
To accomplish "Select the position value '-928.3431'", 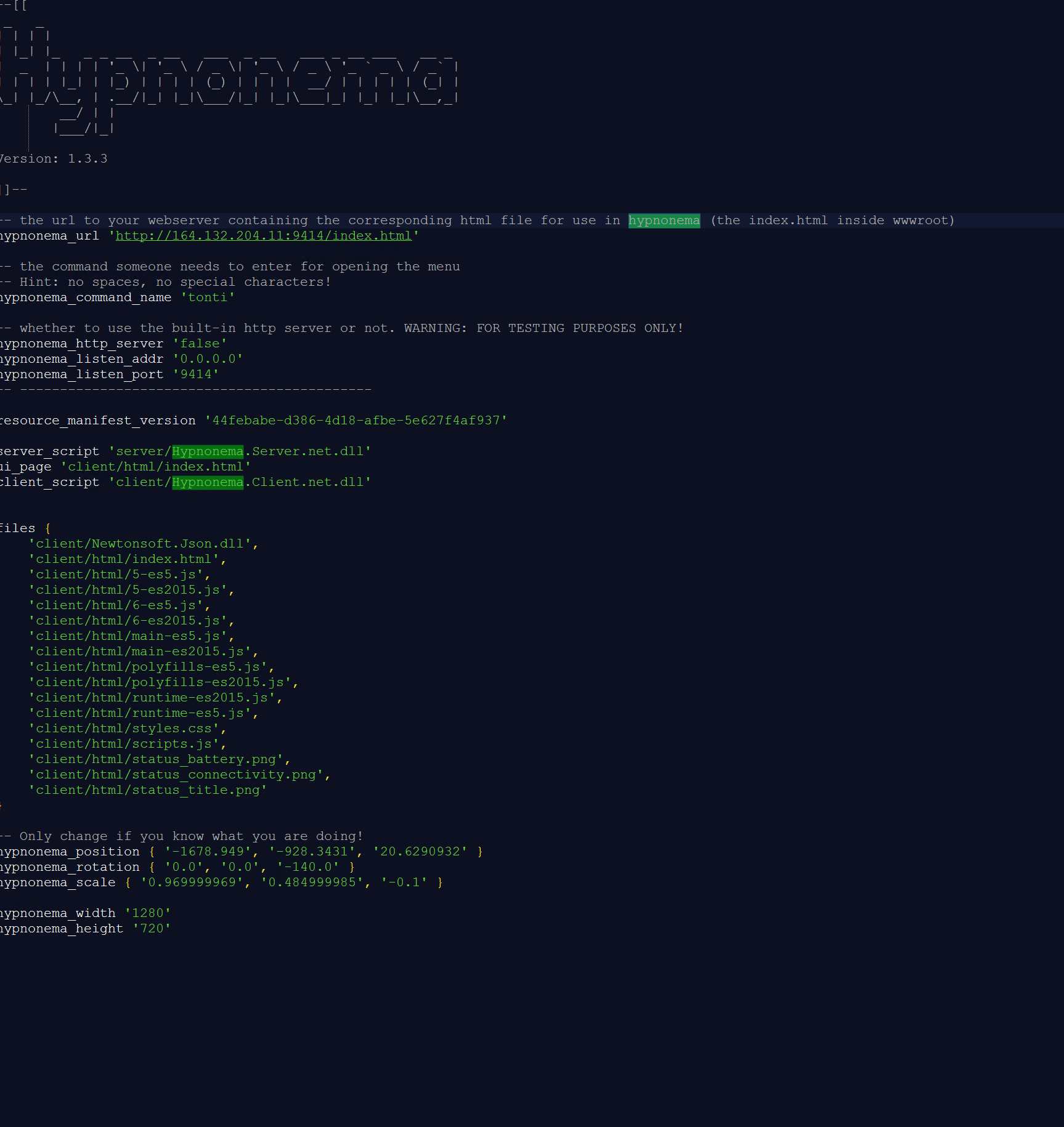I will (x=312, y=852).
